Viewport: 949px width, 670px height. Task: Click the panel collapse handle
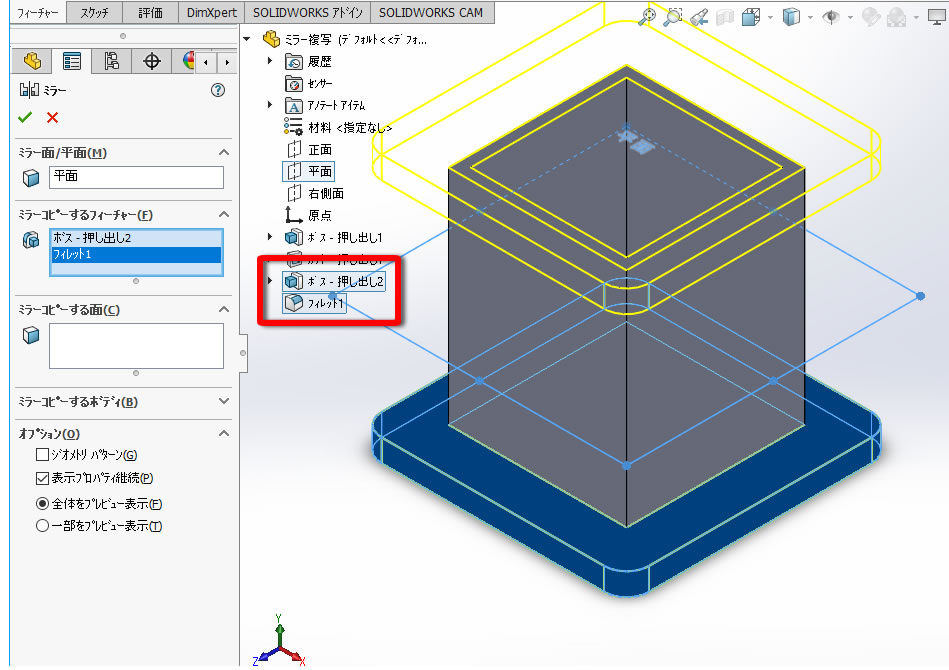243,353
